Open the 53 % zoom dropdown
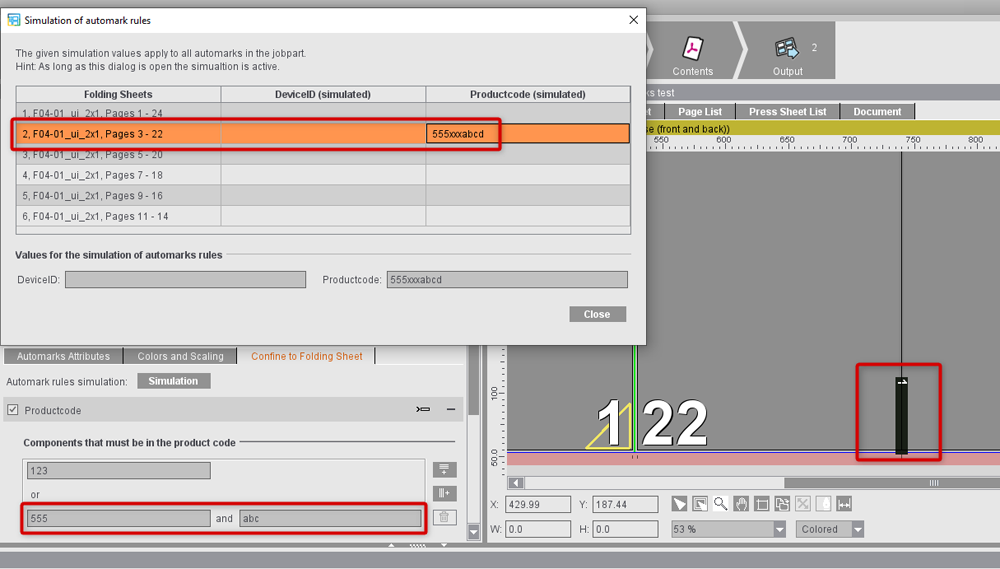Image resolution: width=1000 pixels, height=569 pixels. (779, 529)
